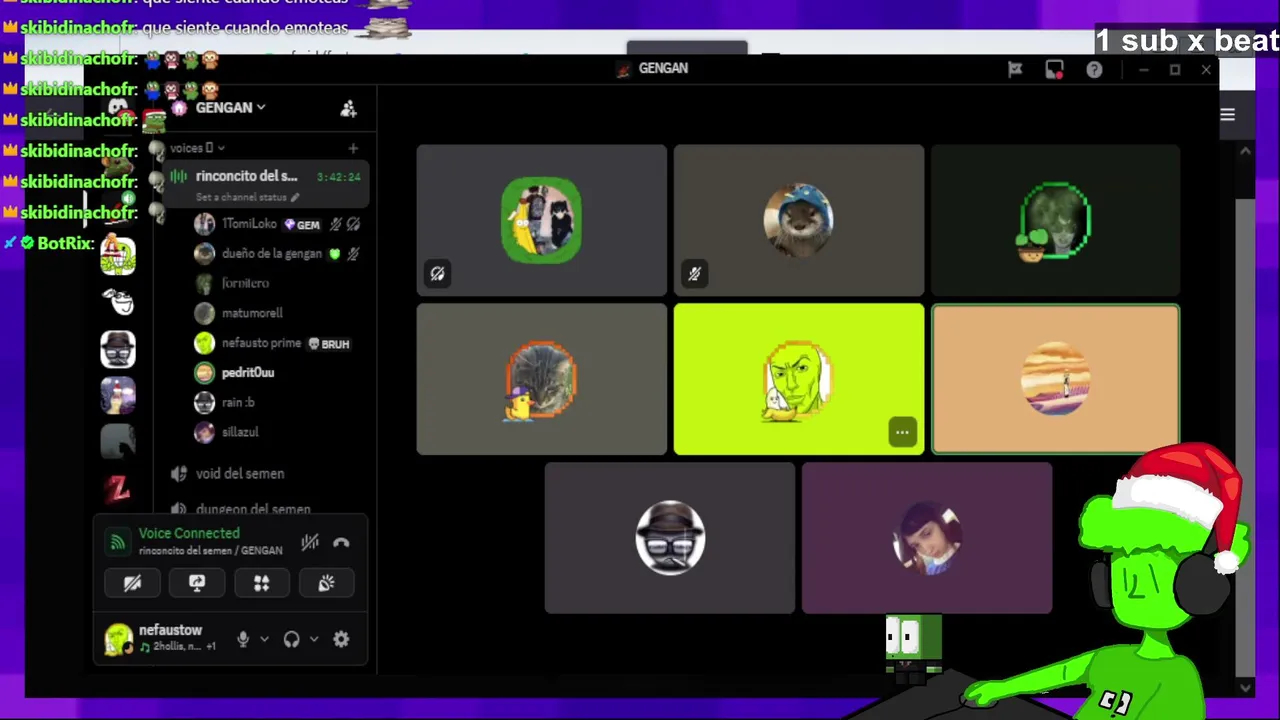Focus the yellow-green face participant tile
The width and height of the screenshot is (1280, 720).
(799, 379)
